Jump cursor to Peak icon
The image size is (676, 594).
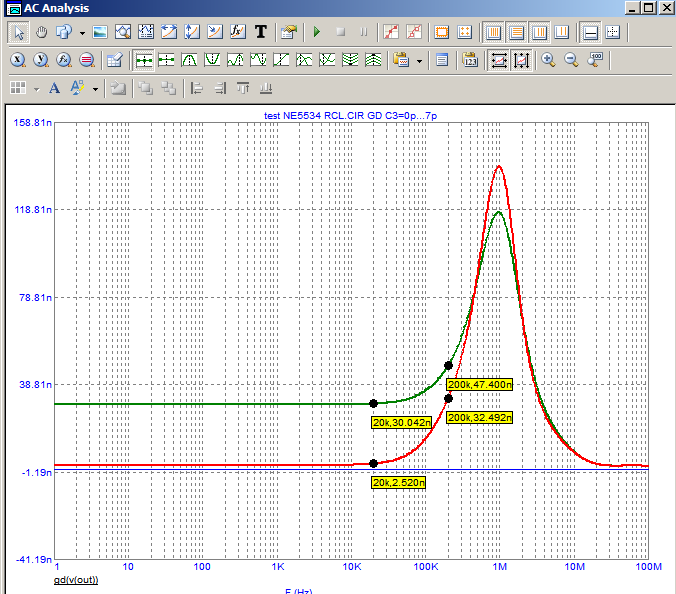[x=189, y=60]
